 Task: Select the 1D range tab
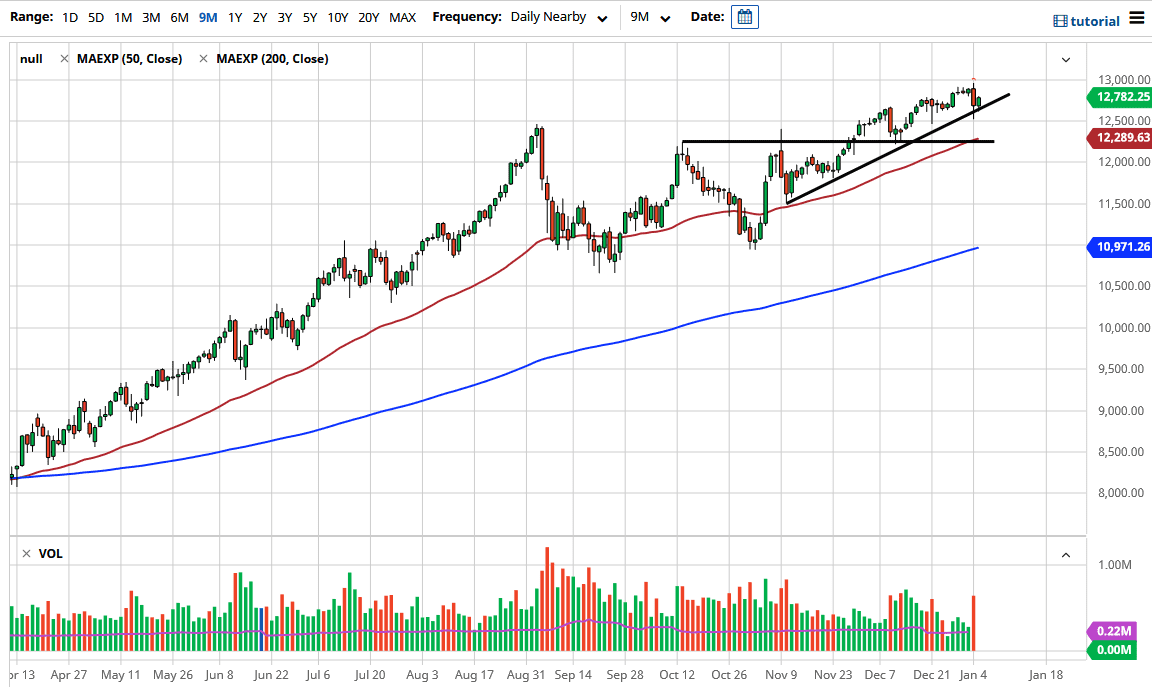[x=70, y=17]
